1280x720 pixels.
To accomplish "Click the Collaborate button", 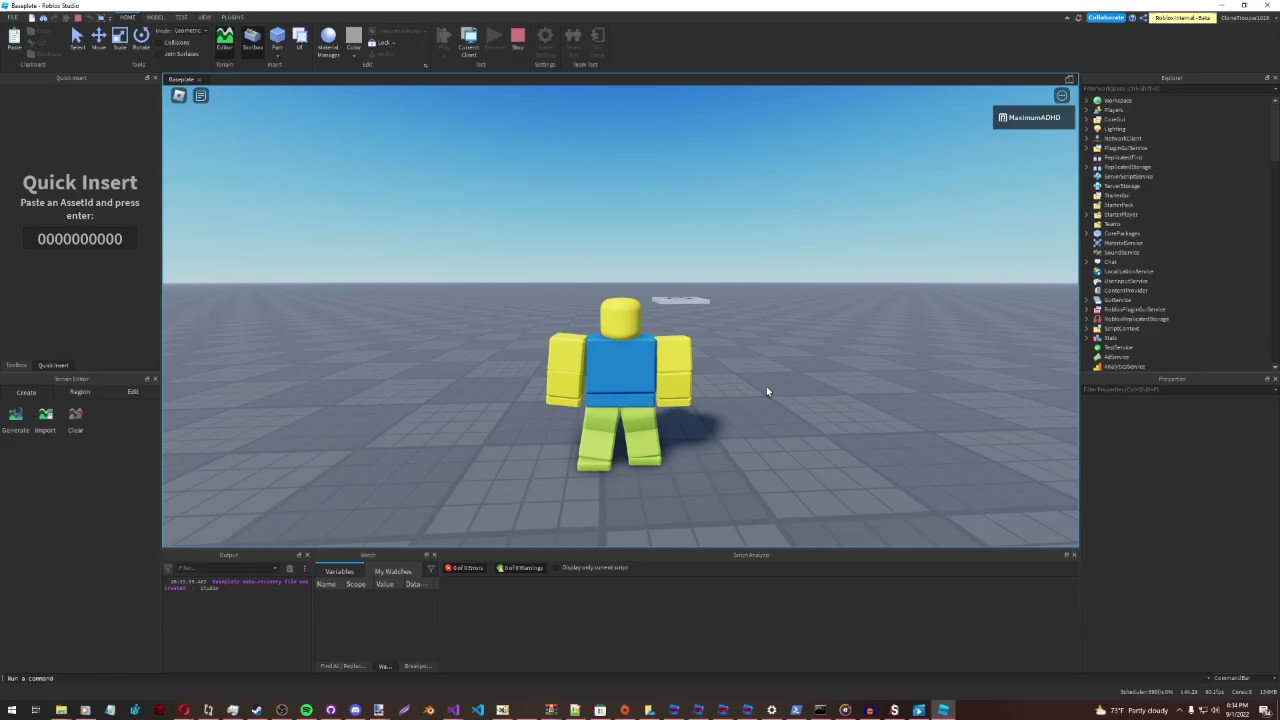I will (x=1106, y=18).
